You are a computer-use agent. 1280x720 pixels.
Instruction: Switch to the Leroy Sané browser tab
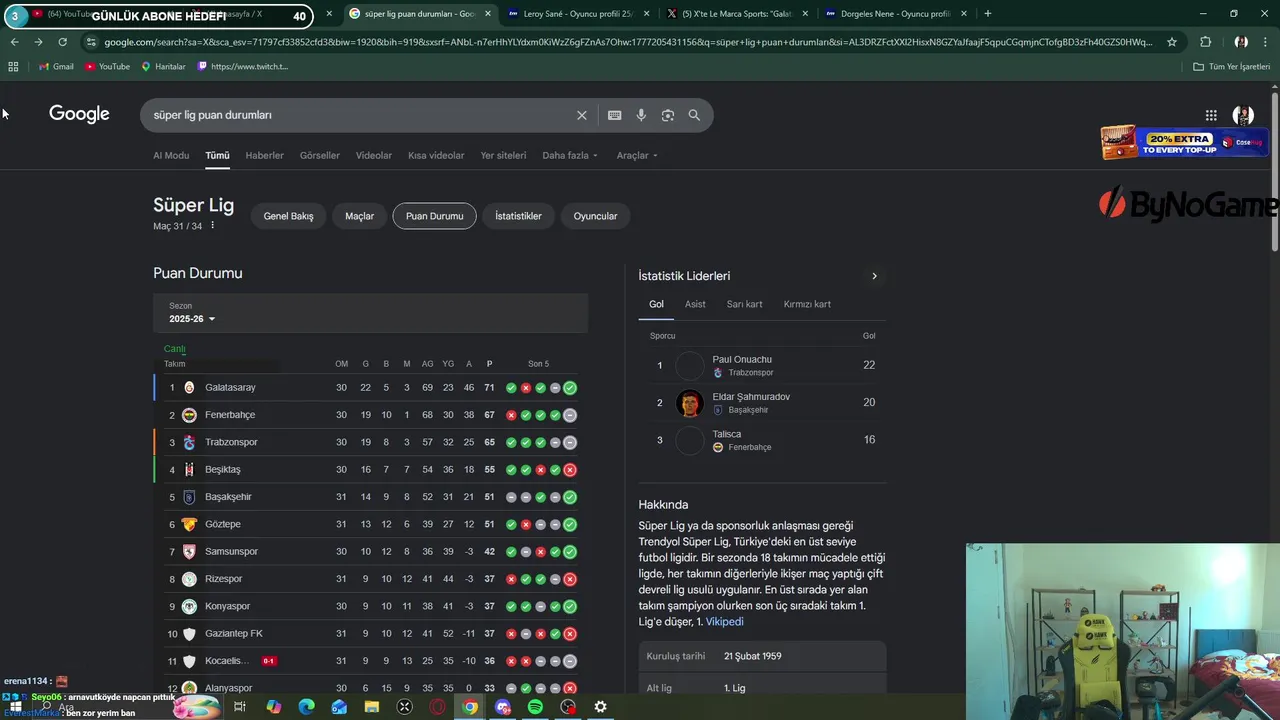tap(579, 14)
